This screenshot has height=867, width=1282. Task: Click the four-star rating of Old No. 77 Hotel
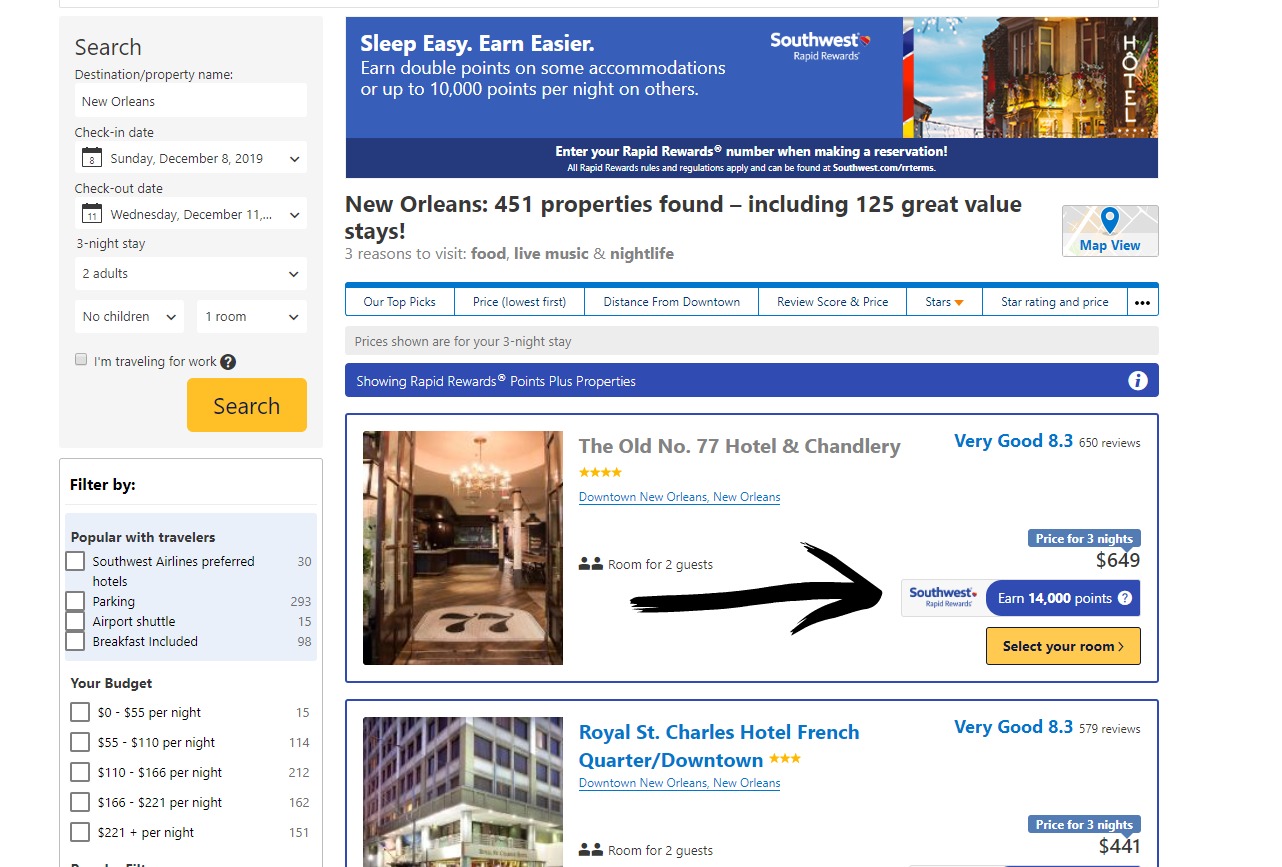(x=600, y=472)
